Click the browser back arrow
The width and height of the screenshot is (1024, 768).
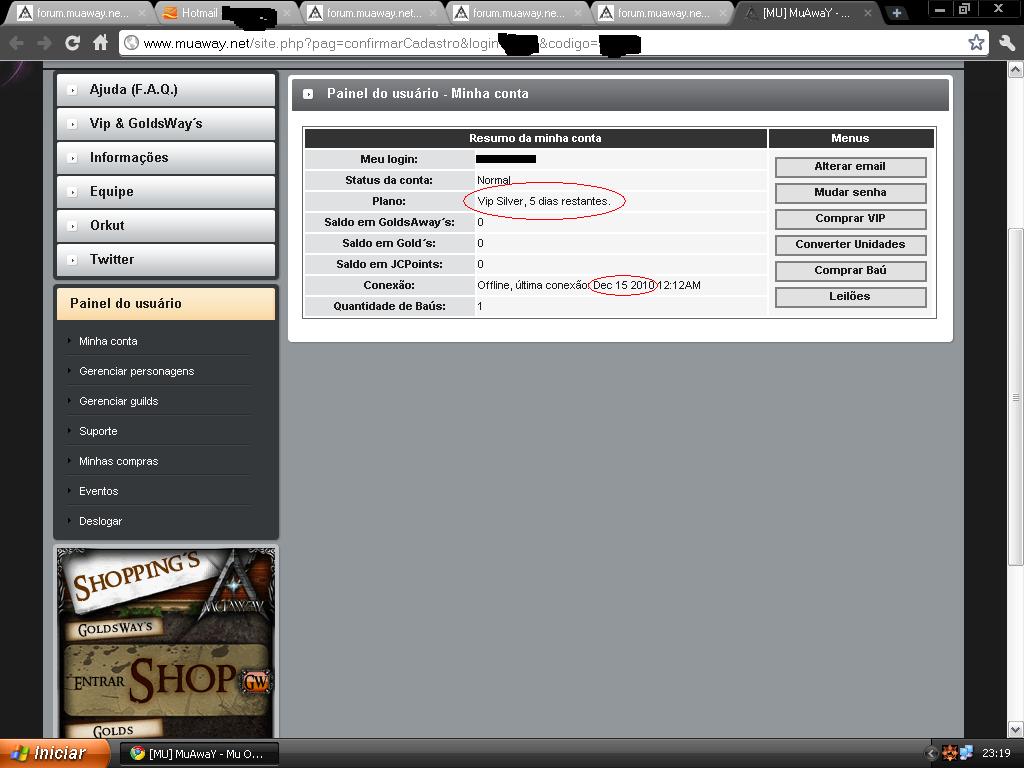click(17, 43)
